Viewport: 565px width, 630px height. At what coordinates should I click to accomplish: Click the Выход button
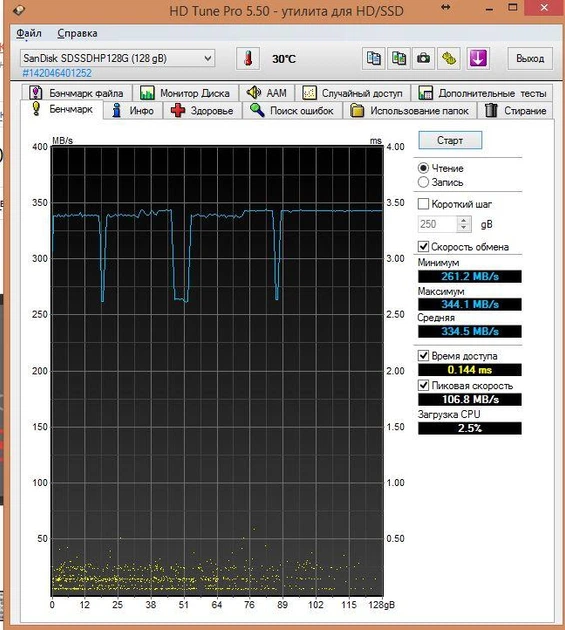530,59
